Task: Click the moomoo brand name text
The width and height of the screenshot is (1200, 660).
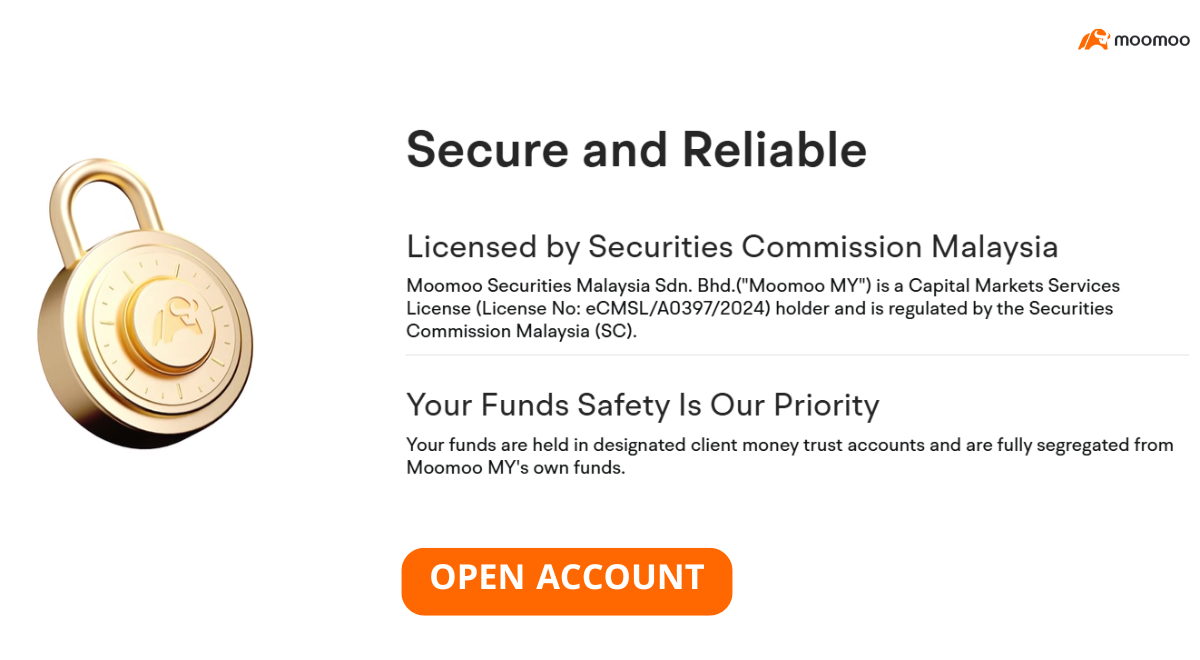Action: (x=1152, y=41)
